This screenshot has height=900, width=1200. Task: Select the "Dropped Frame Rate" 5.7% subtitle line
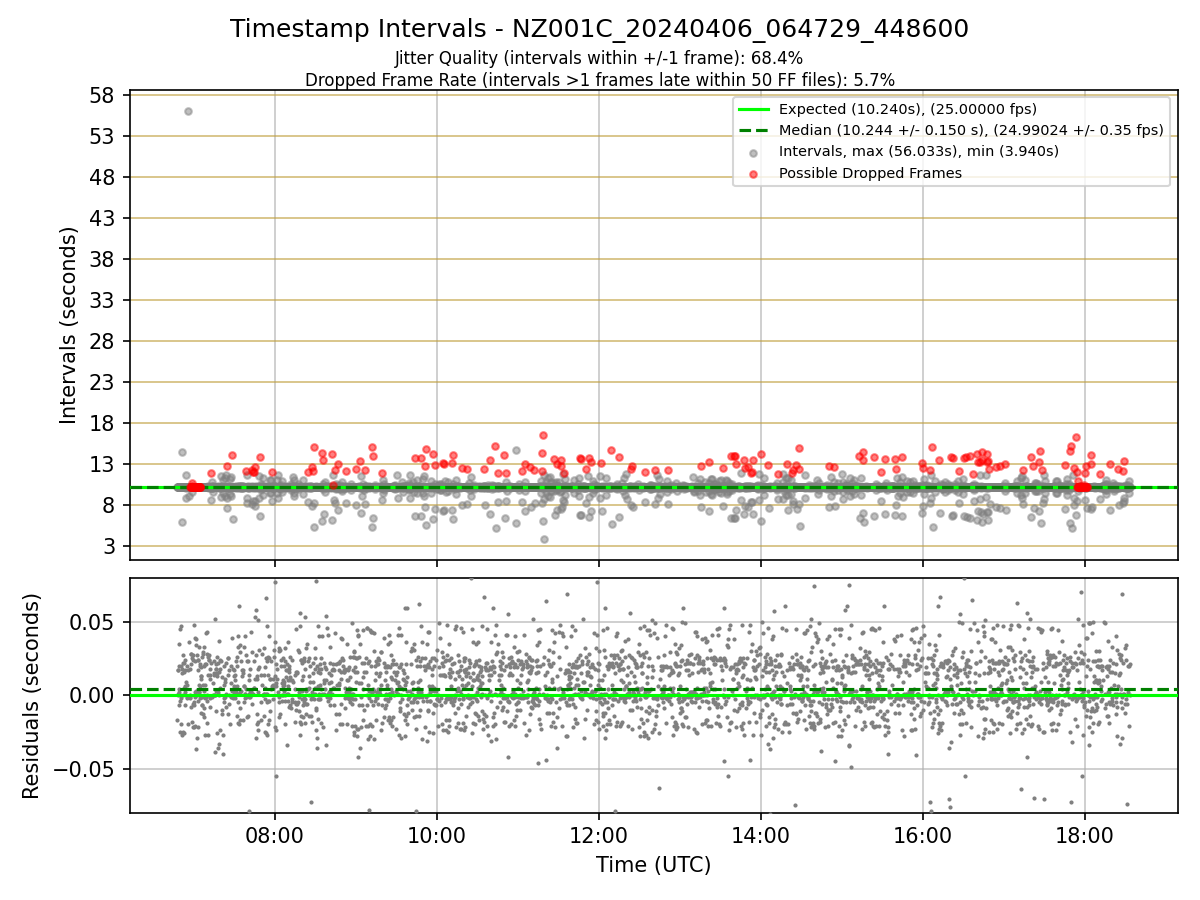click(x=599, y=80)
